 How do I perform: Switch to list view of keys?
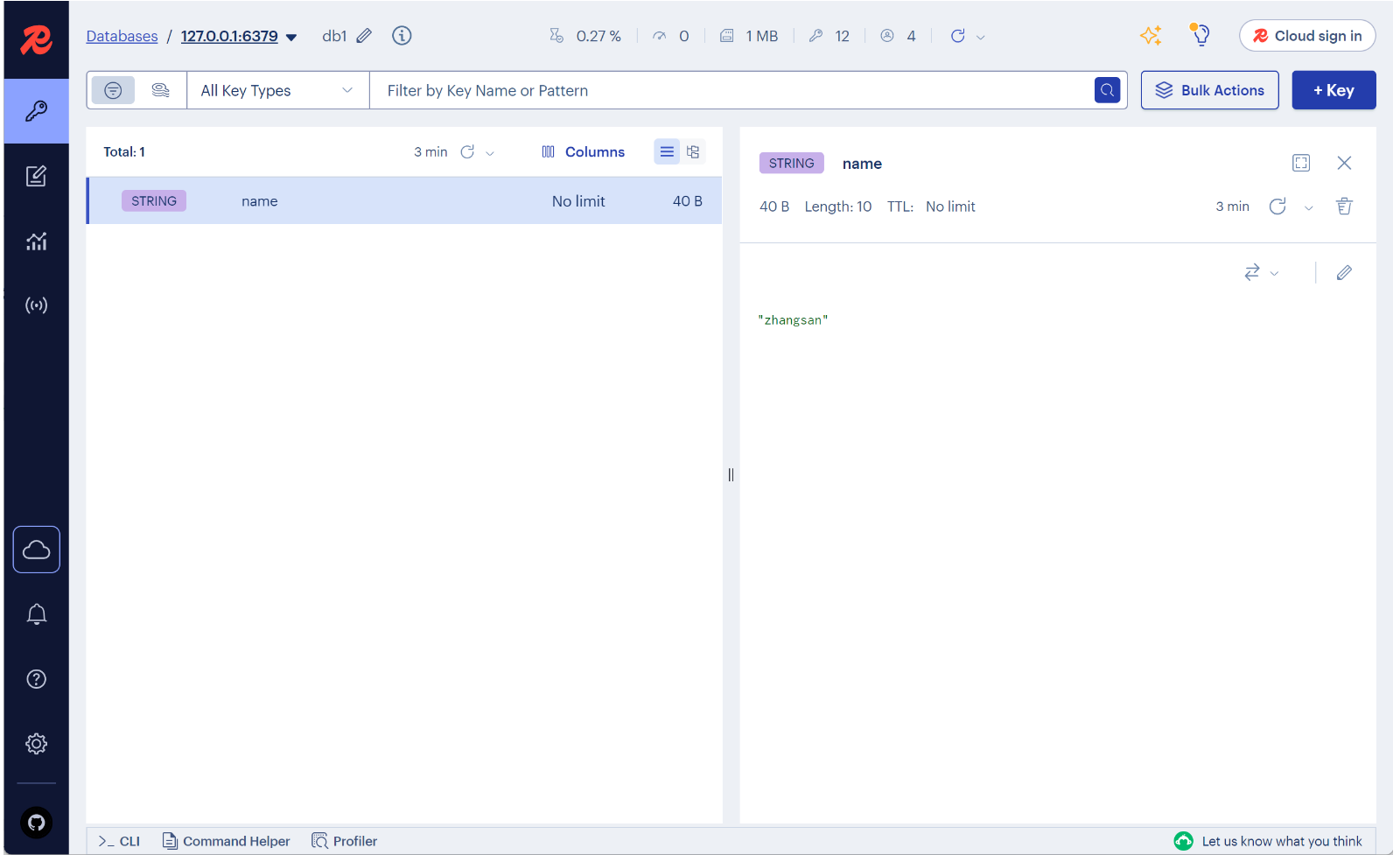[667, 152]
